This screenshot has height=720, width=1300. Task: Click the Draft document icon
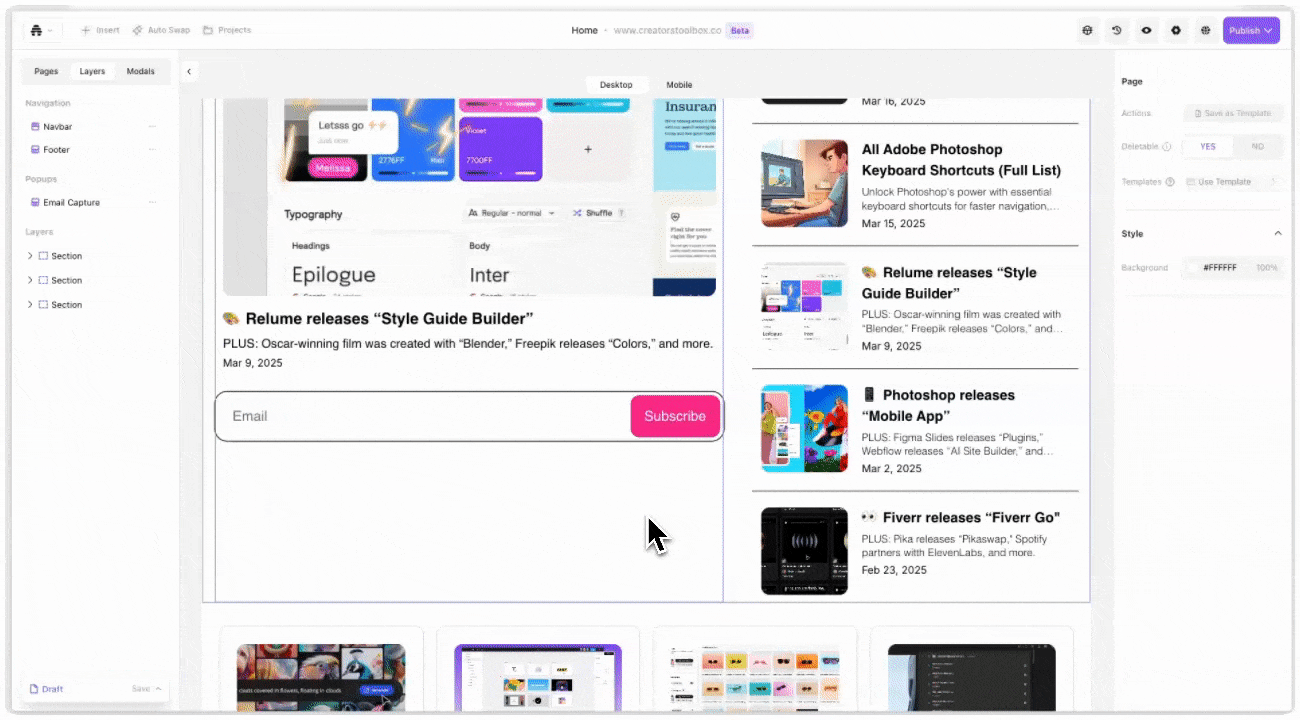click(33, 689)
